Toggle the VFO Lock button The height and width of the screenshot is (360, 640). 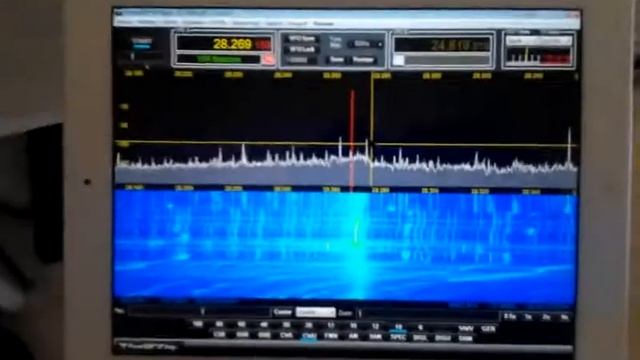pos(302,49)
